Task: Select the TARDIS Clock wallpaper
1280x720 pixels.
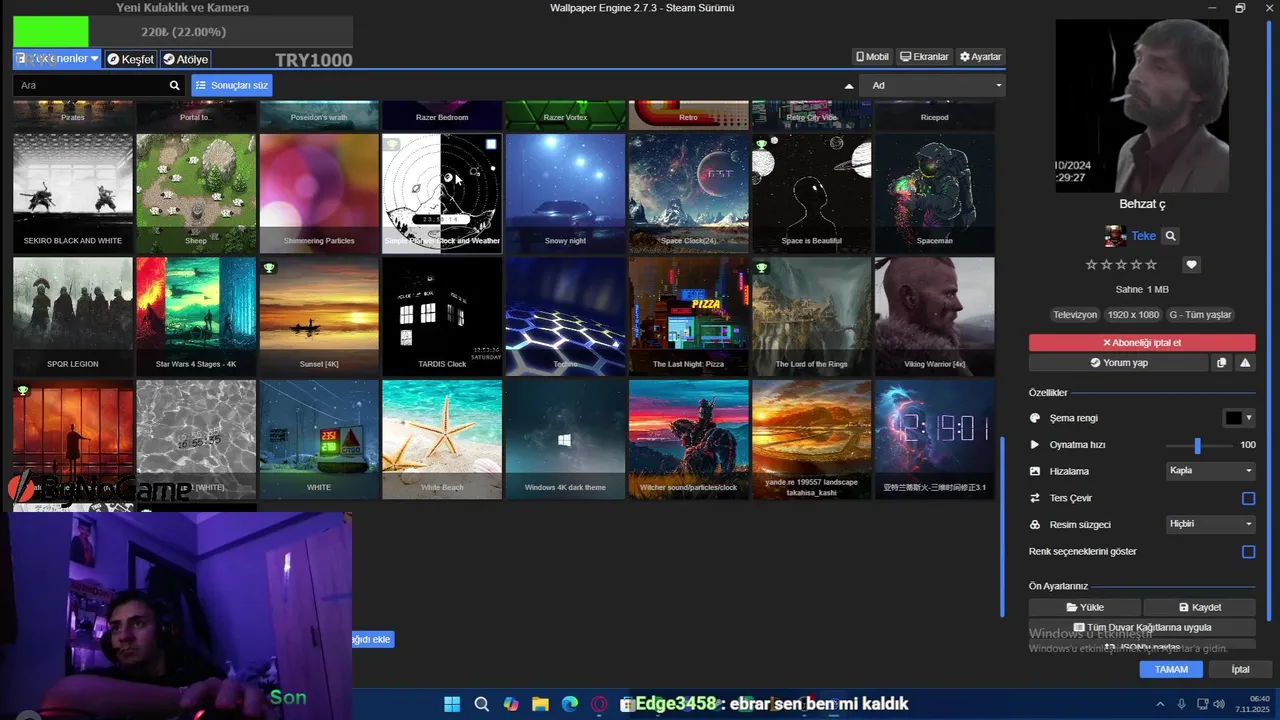Action: [442, 316]
